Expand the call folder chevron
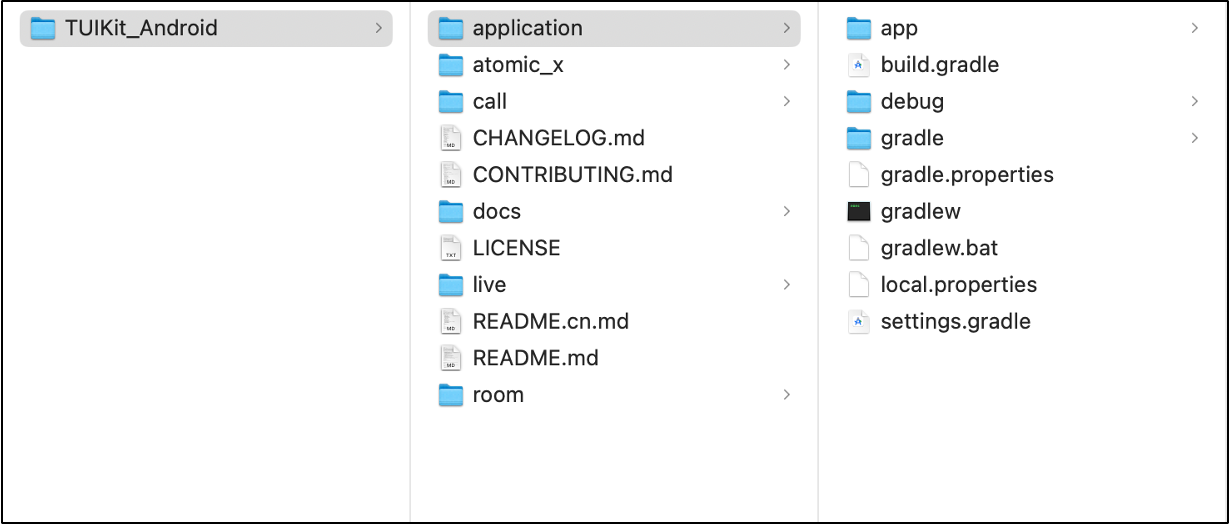 tap(787, 101)
